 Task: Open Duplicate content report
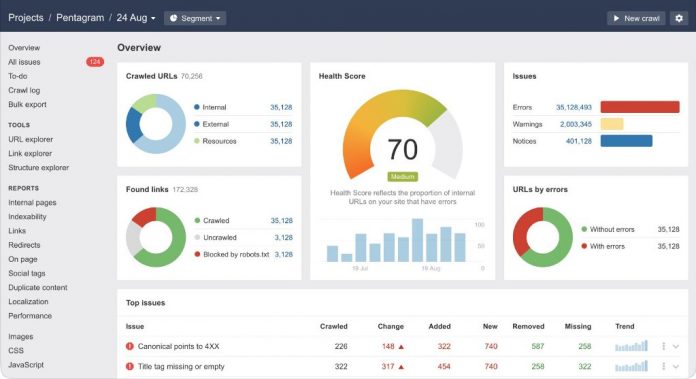(38, 288)
